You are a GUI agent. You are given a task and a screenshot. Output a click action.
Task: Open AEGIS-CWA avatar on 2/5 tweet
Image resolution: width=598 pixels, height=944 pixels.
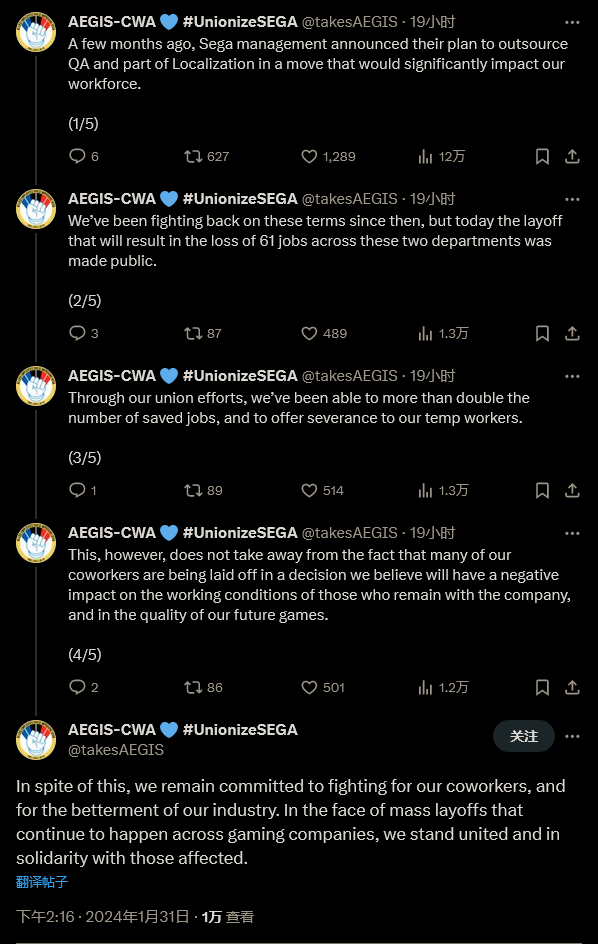pos(36,208)
